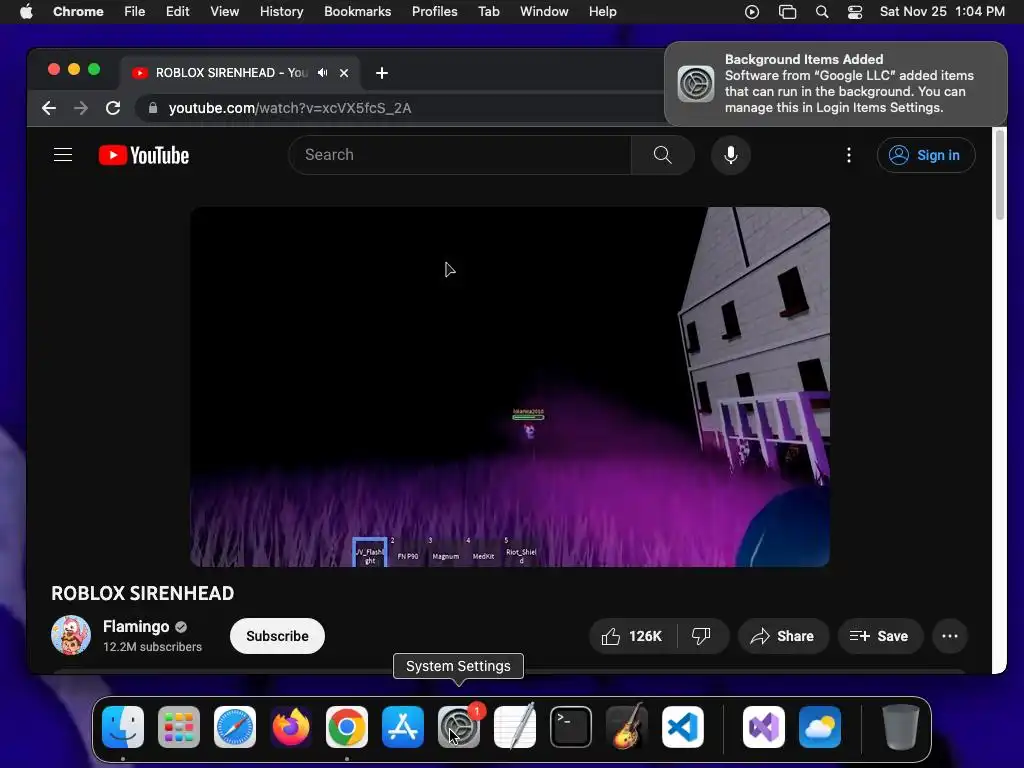Image resolution: width=1024 pixels, height=768 pixels.
Task: Click the video player to pause
Action: pos(509,387)
